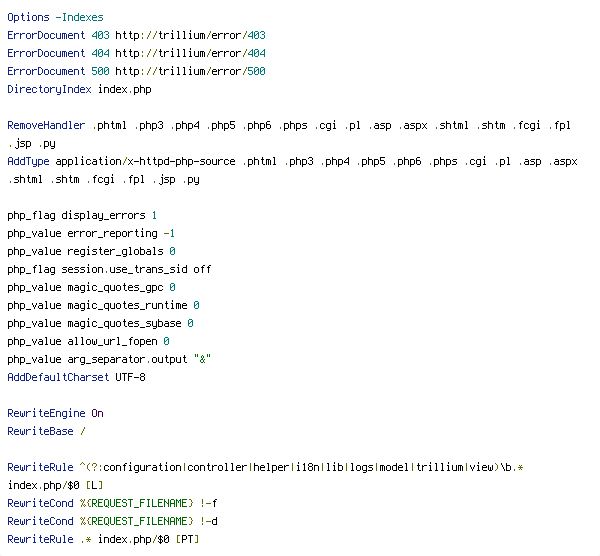This screenshot has width=600, height=556.
Task: Place cursor on display_errors setting
Action: (103, 215)
